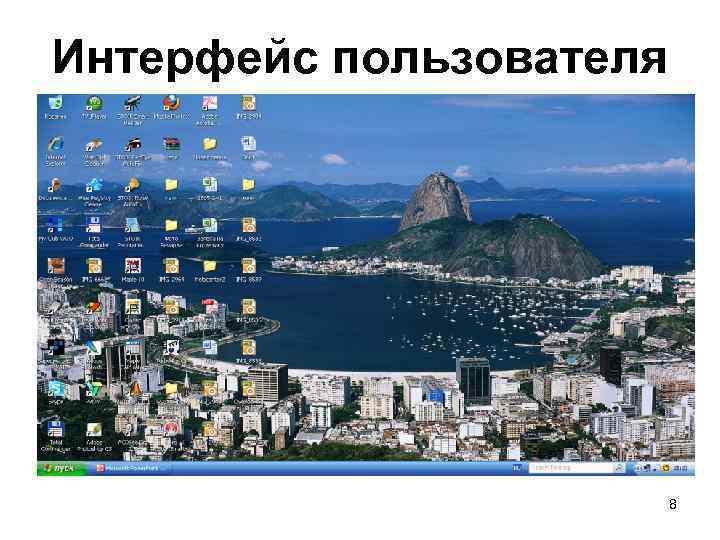Open the language indicator on the taskbar
The height and width of the screenshot is (540, 720).
517,468
